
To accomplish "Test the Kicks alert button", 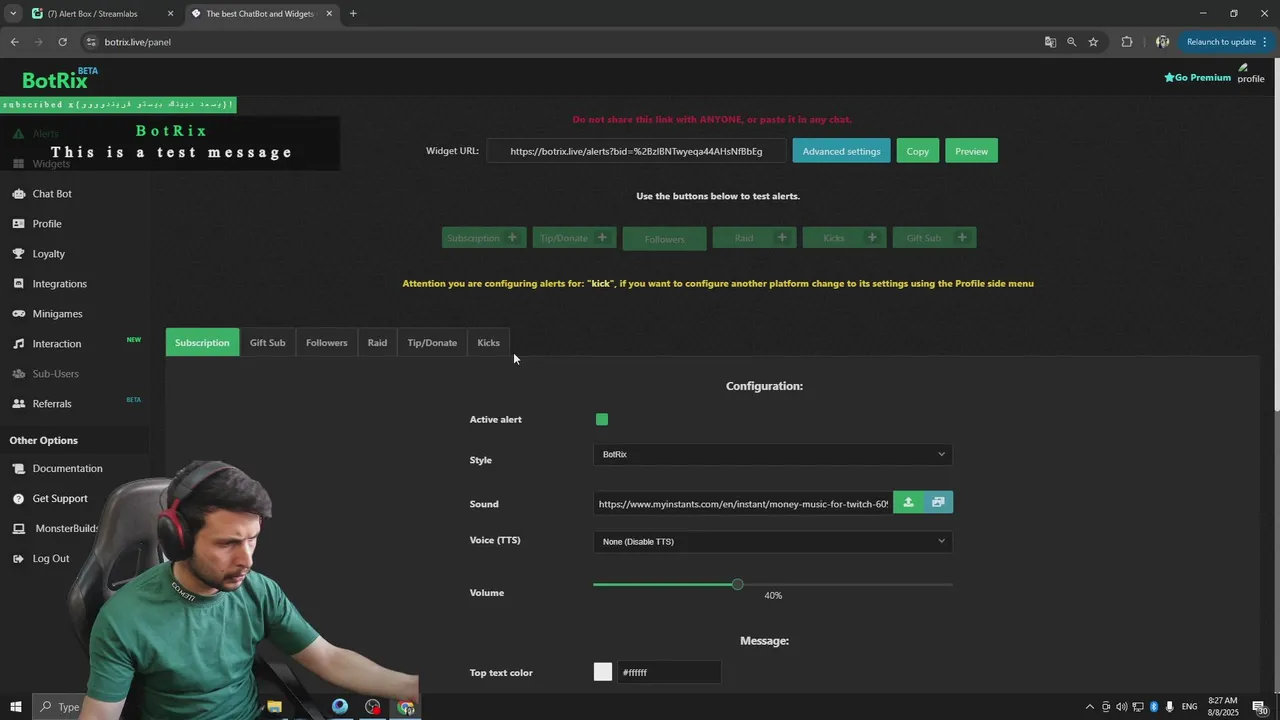I will pyautogui.click(x=844, y=238).
